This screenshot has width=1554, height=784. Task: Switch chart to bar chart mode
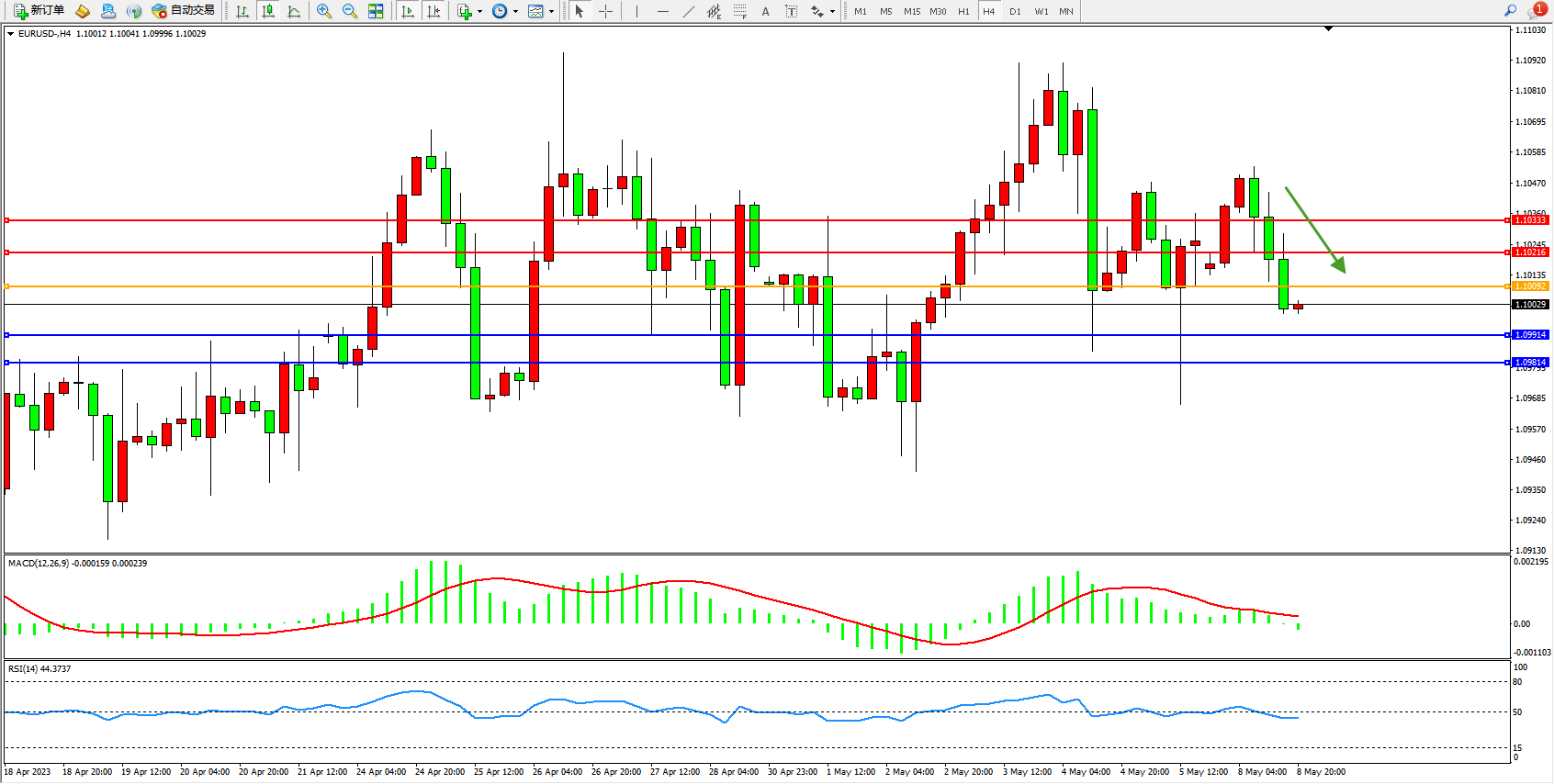(x=242, y=11)
